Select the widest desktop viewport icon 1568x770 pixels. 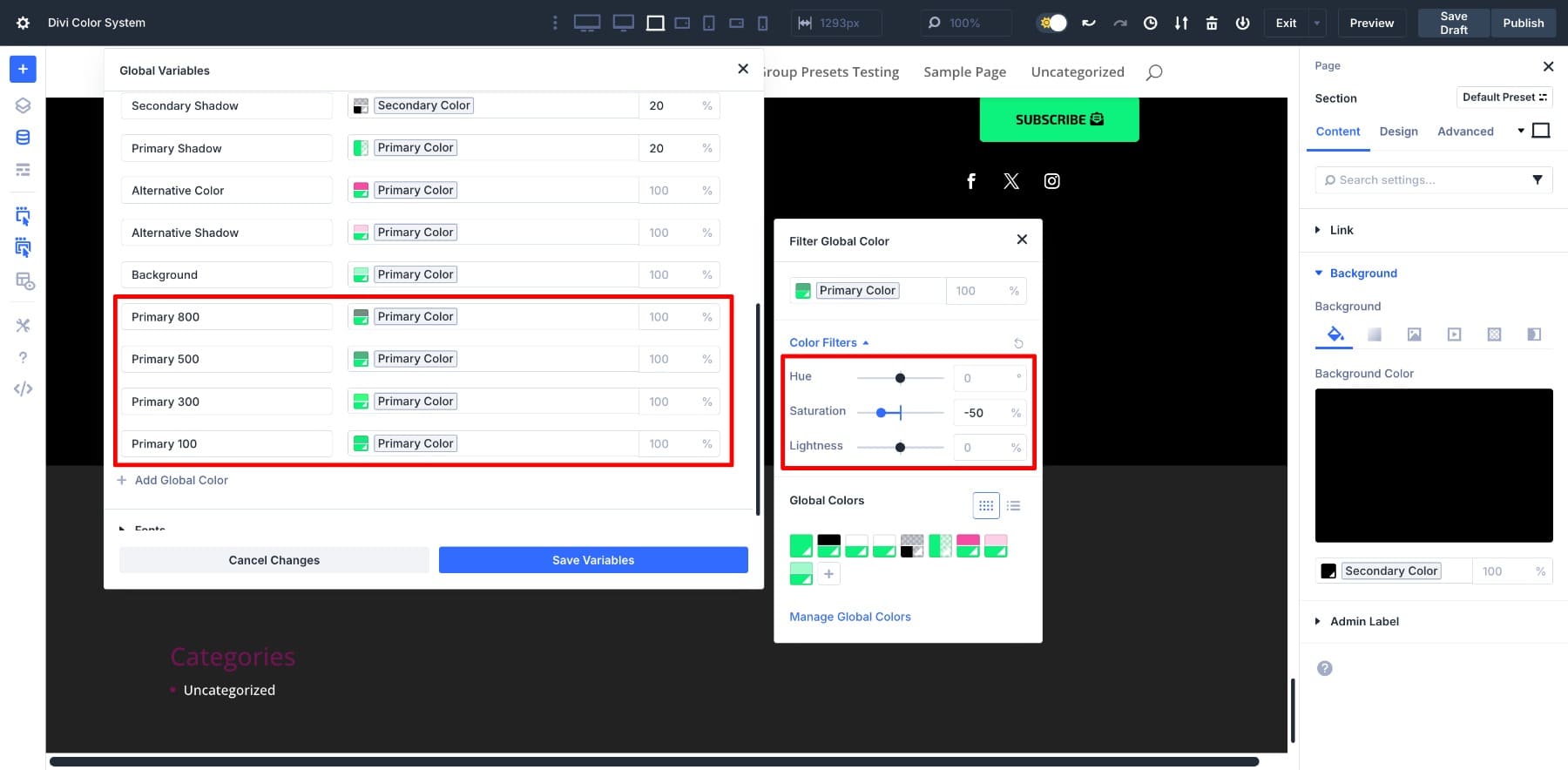tap(587, 23)
